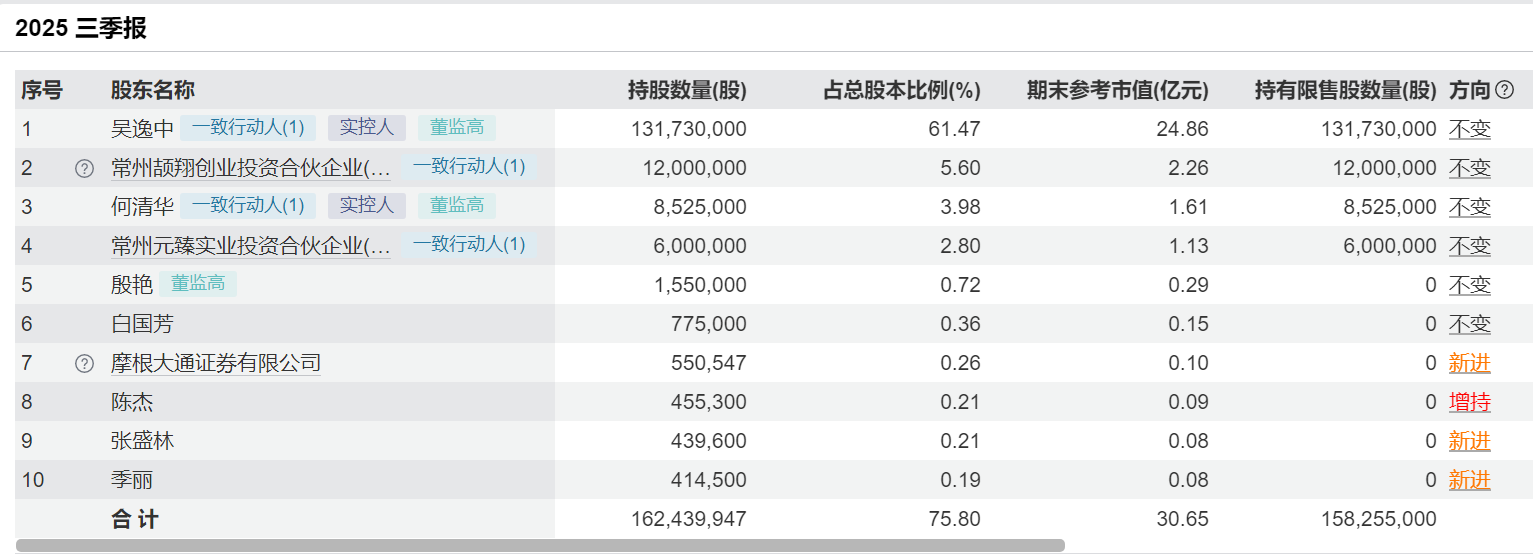Click the 不变 link in 白国芳's row
1533x555 pixels.
pos(1469,325)
